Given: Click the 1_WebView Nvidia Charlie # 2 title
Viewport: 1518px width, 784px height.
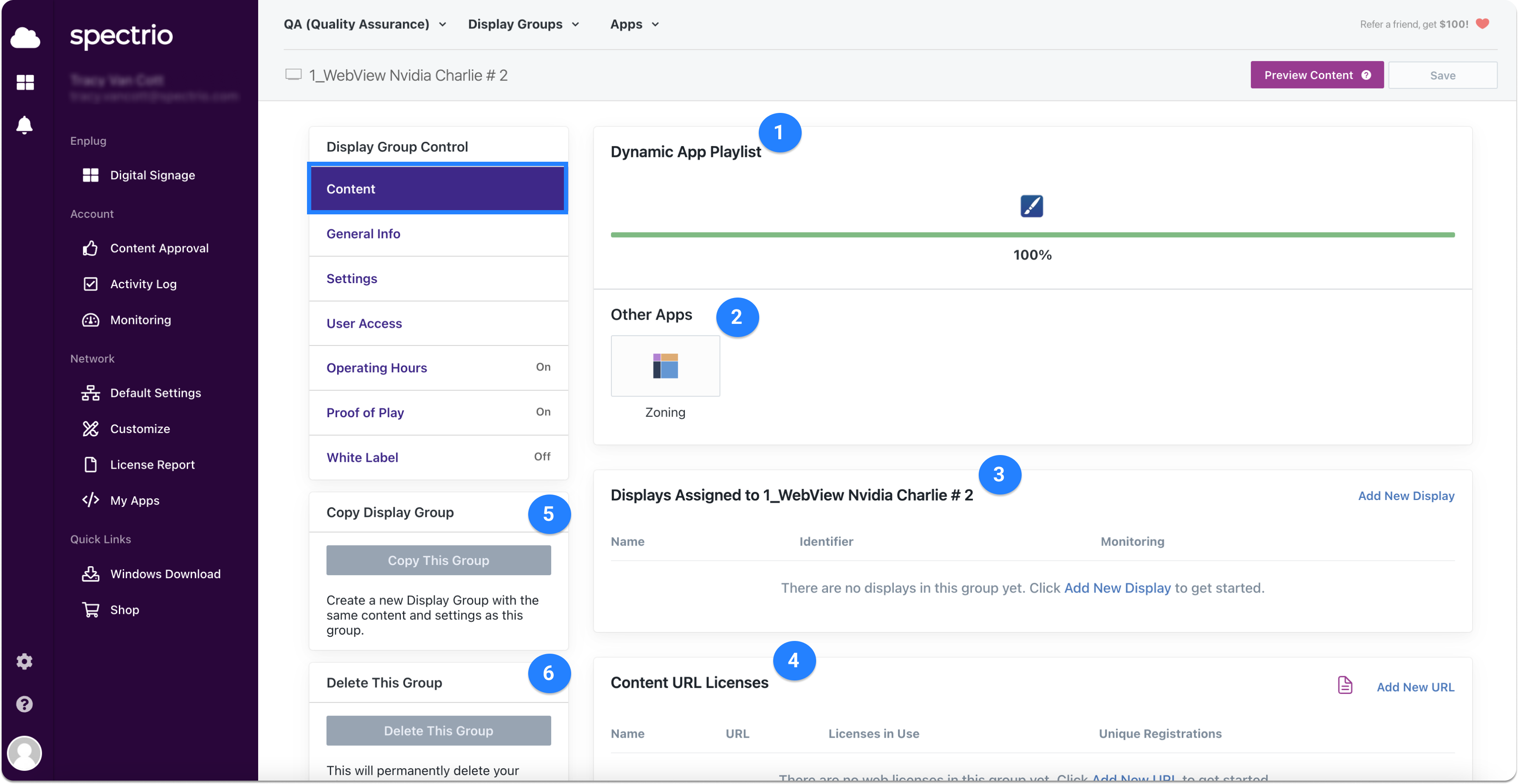Looking at the screenshot, I should click(408, 76).
